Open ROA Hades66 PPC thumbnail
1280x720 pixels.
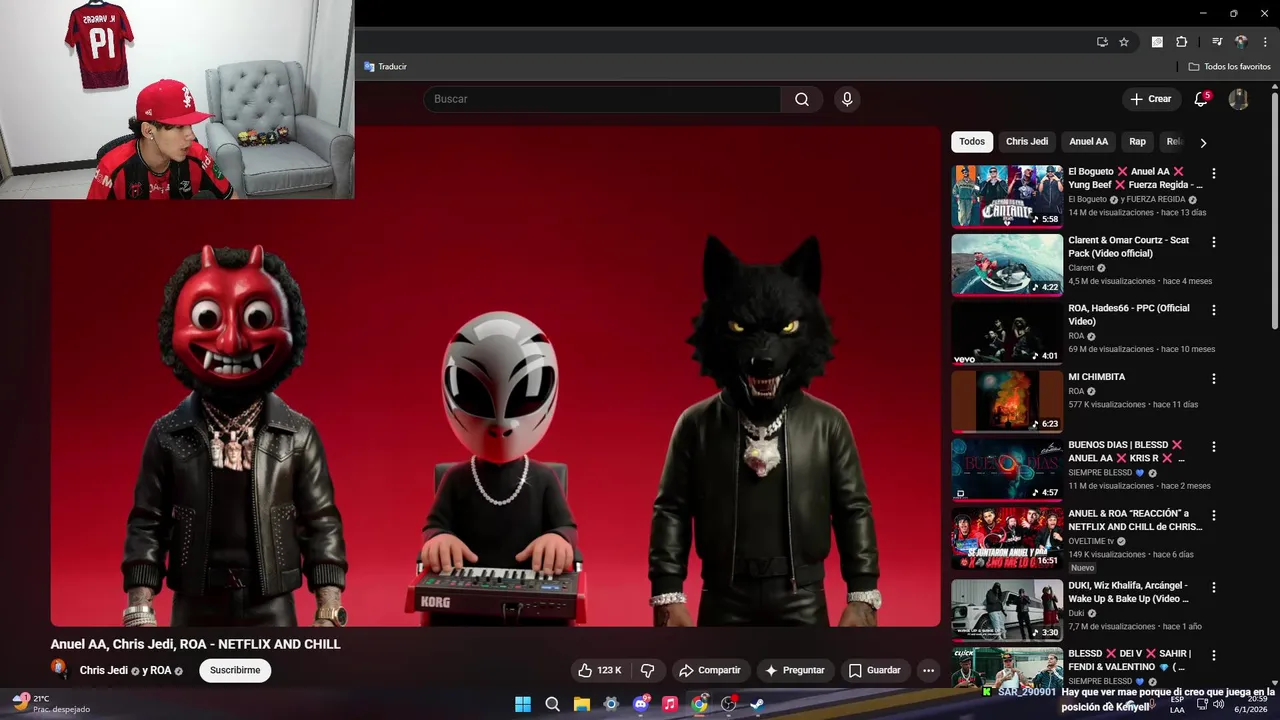[x=1007, y=333]
